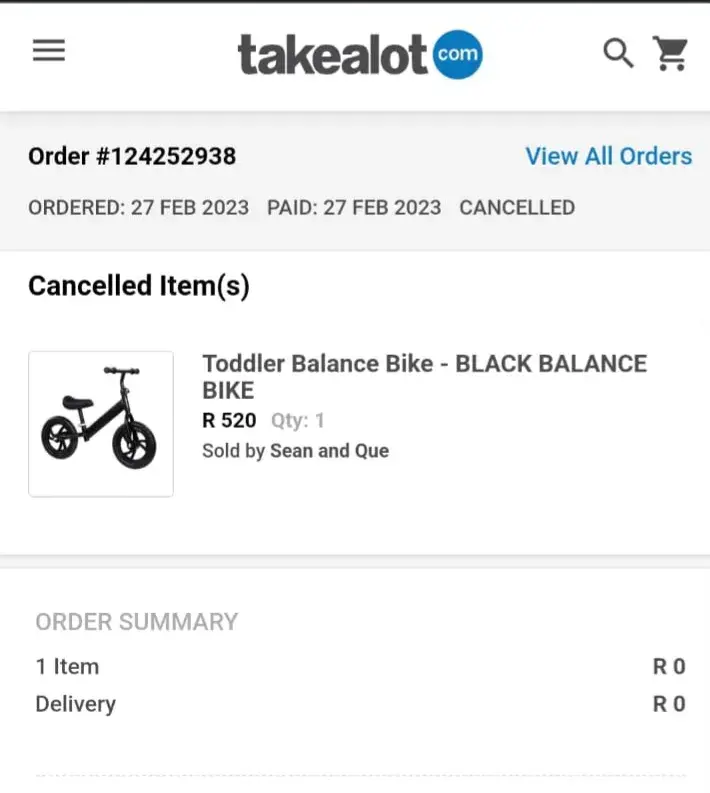The image size is (710, 793).
Task: Click the Delivery R 0 amount
Action: [669, 704]
